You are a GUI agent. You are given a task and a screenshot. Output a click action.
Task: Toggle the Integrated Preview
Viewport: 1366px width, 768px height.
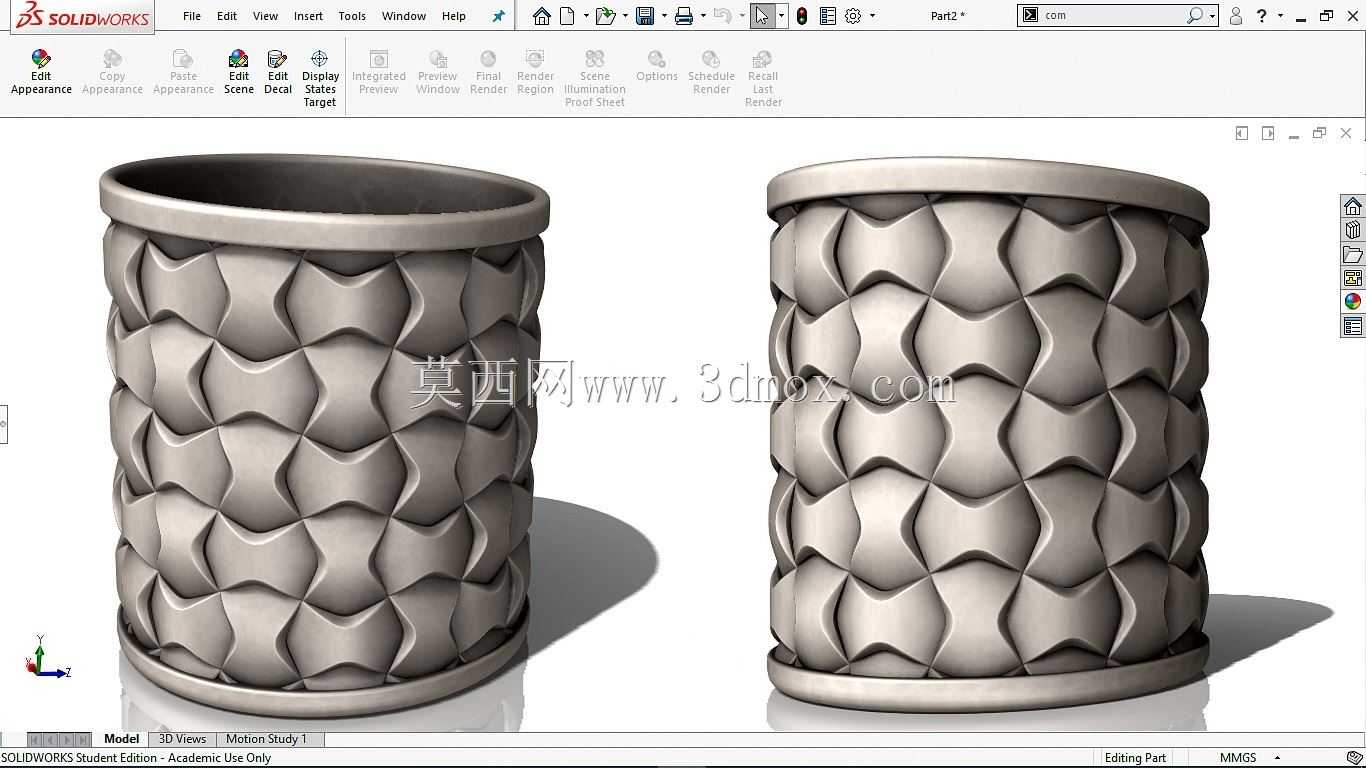click(x=378, y=72)
